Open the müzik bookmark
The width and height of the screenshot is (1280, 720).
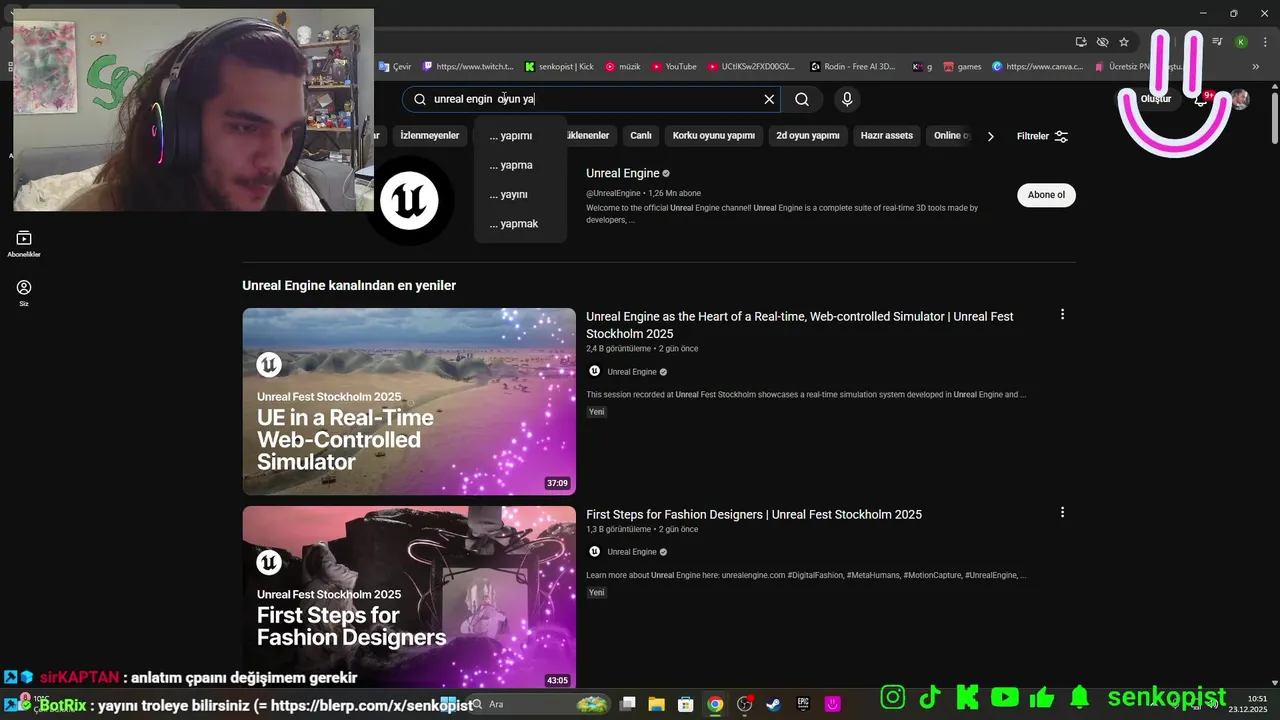pos(622,67)
